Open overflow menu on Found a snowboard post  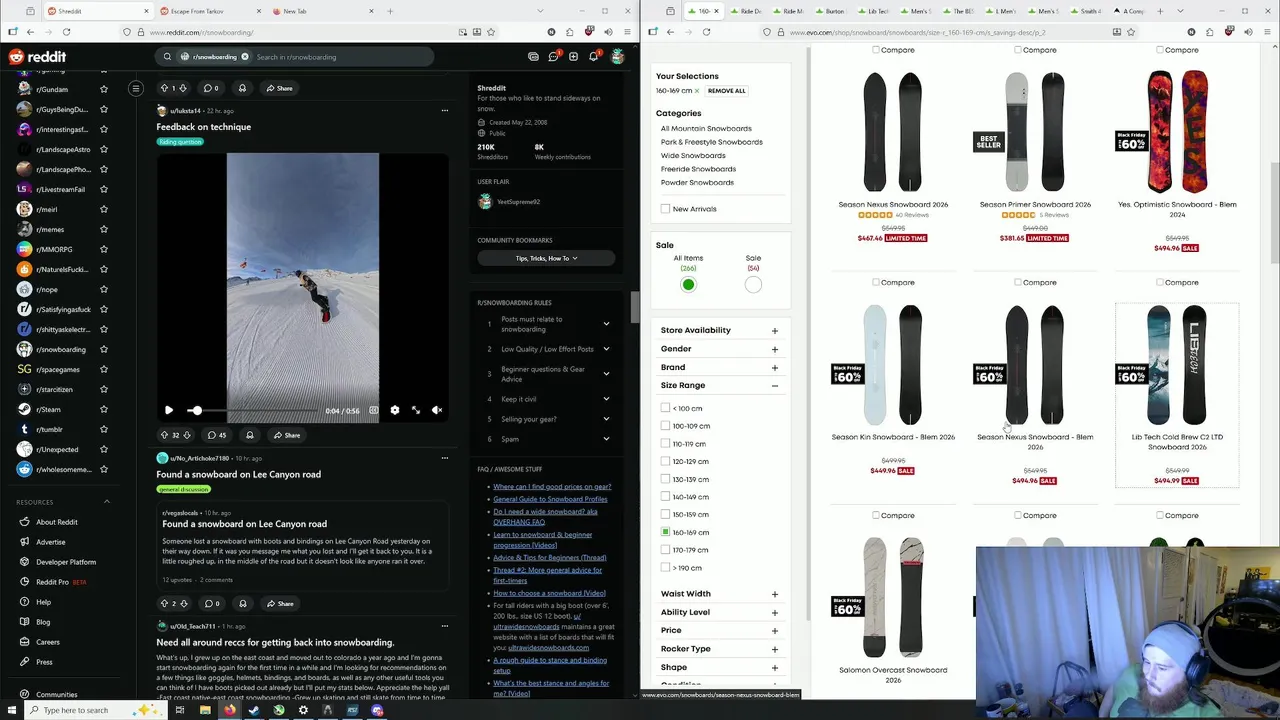(445, 458)
